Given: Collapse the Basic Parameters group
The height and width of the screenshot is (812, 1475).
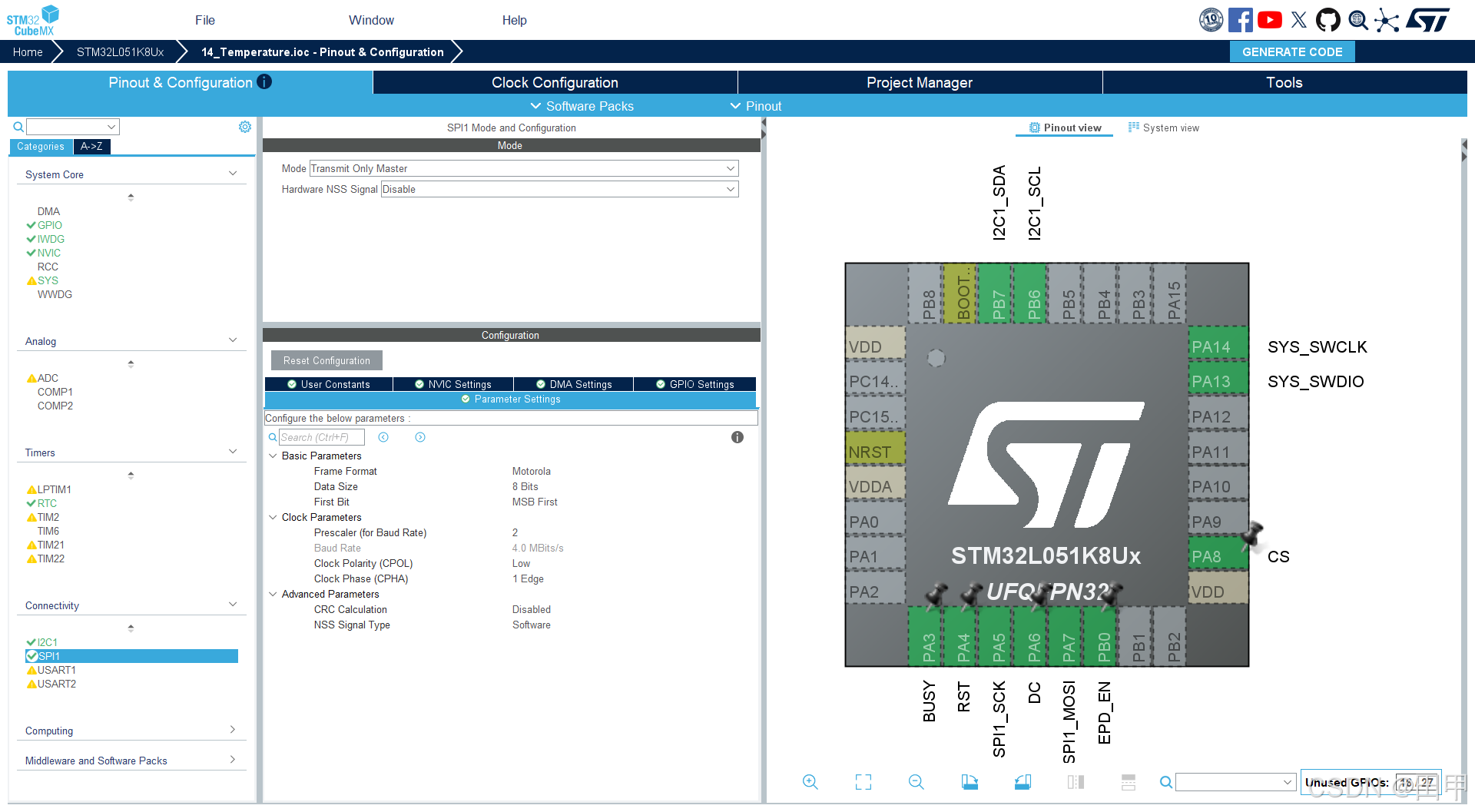Looking at the screenshot, I should 273,456.
